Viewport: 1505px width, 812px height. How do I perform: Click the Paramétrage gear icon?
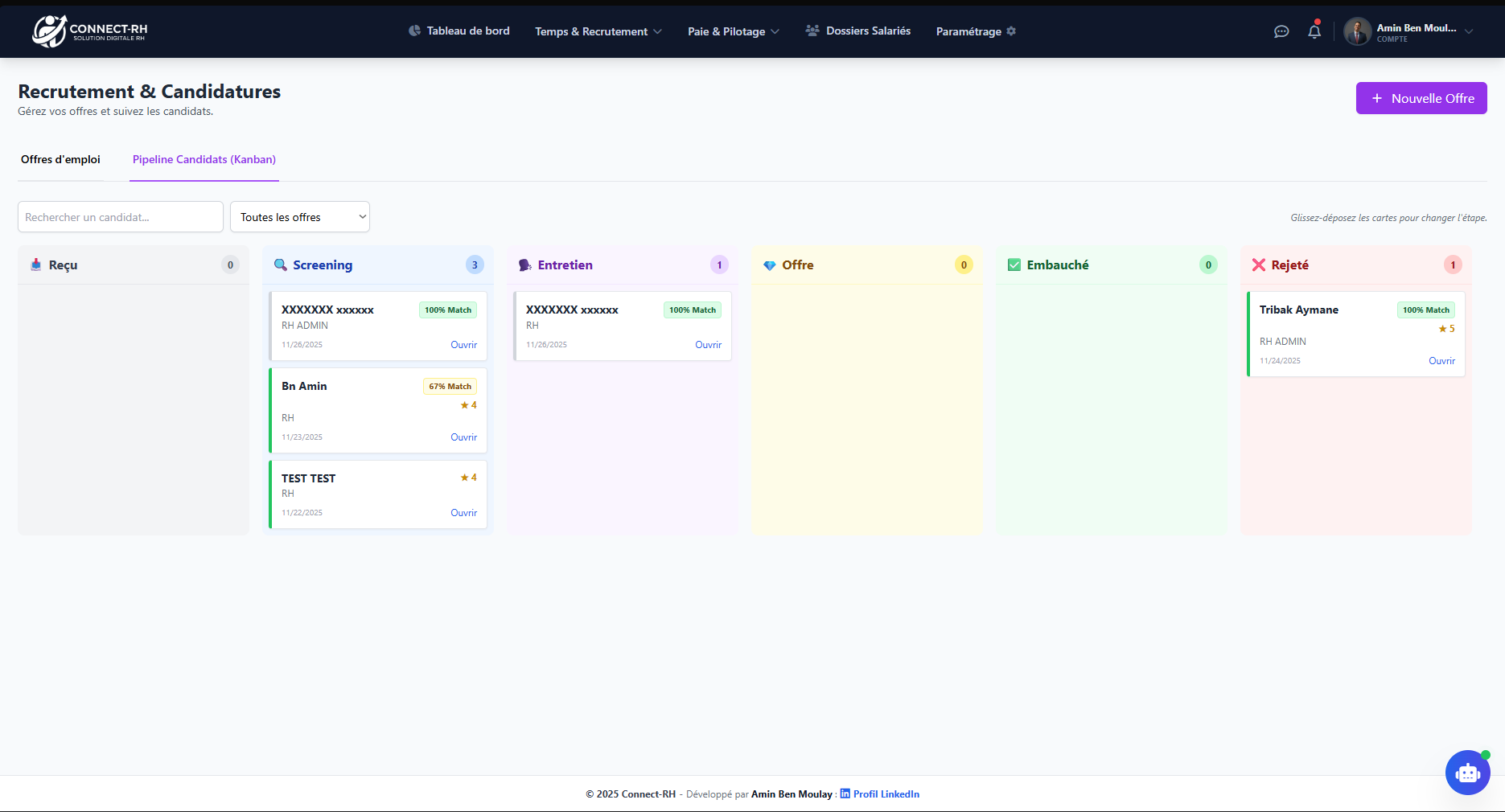pyautogui.click(x=1011, y=31)
